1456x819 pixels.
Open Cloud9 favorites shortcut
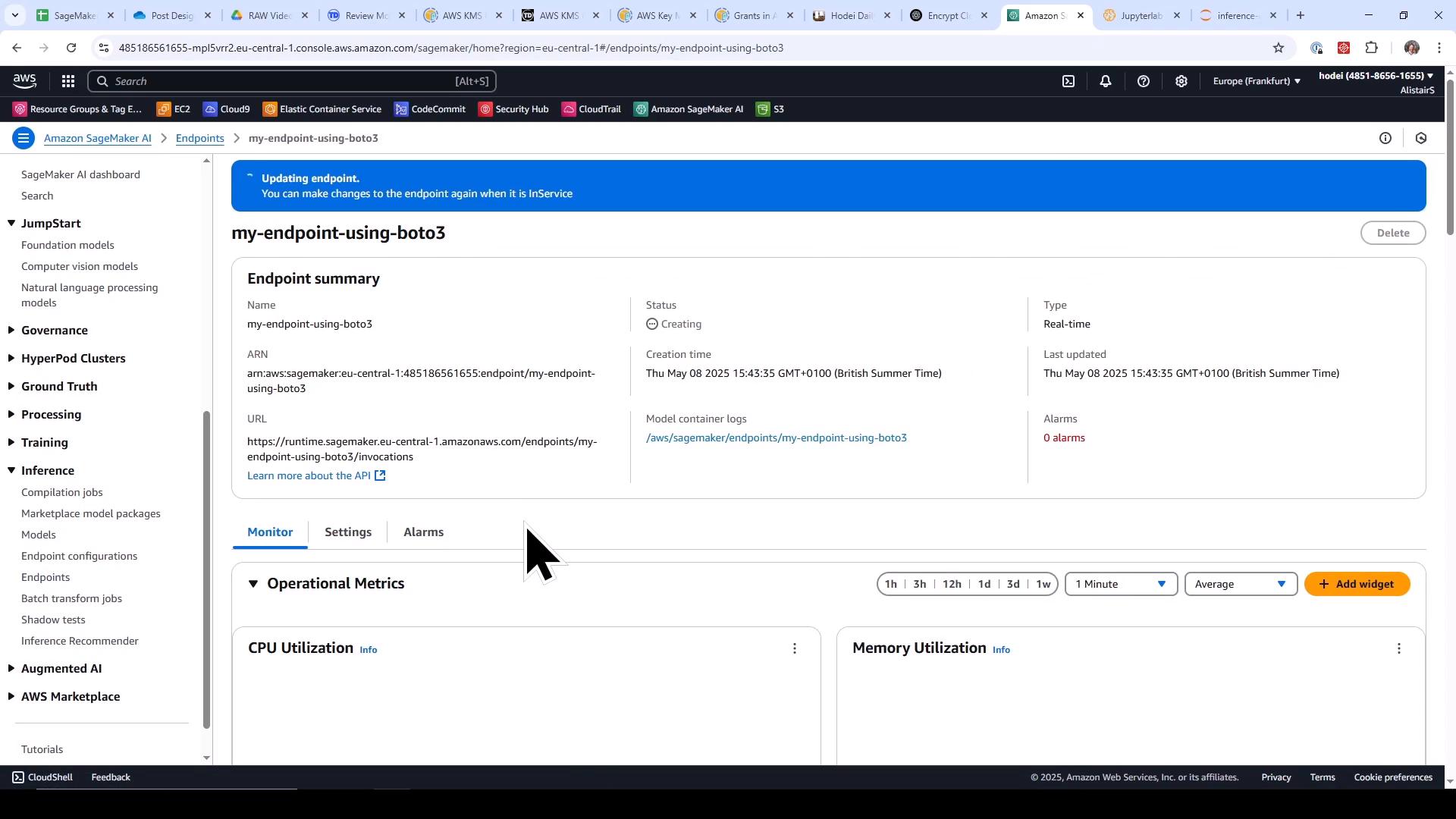pyautogui.click(x=227, y=109)
